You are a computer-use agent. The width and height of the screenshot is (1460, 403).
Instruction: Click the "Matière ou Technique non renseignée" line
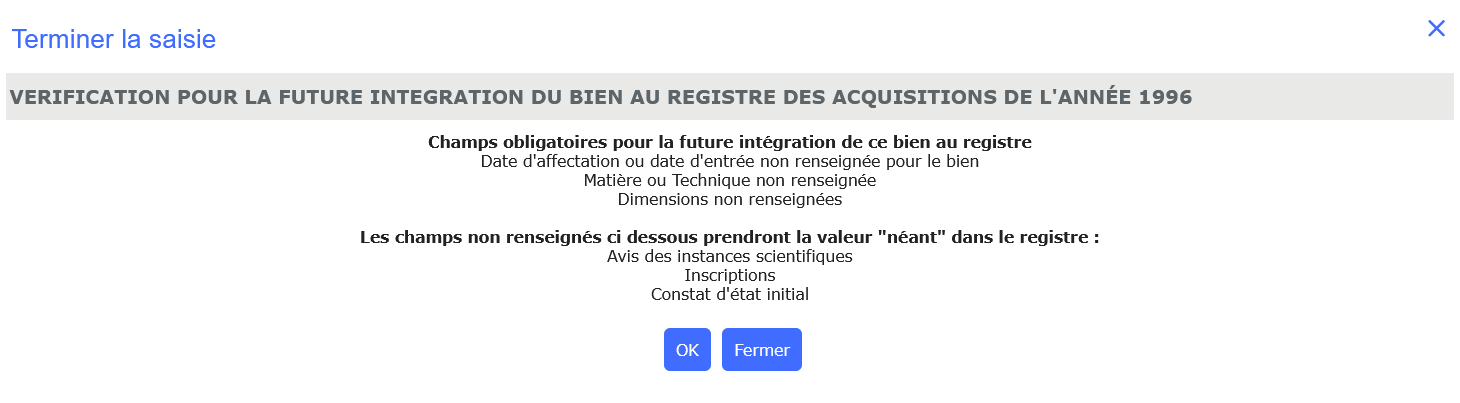pos(729,180)
